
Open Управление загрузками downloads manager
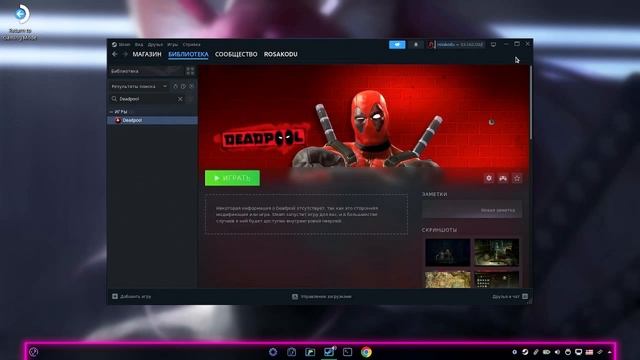(x=322, y=296)
